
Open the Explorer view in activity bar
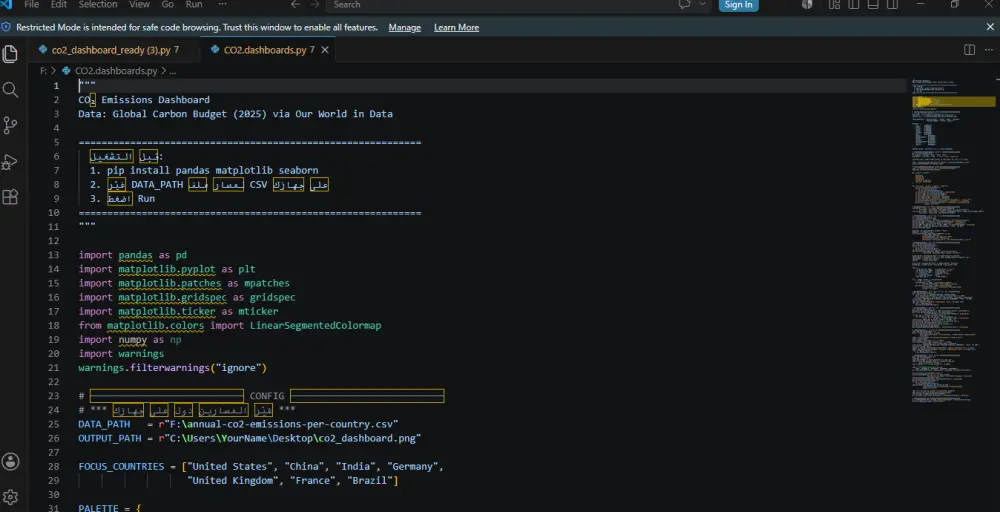[10, 54]
